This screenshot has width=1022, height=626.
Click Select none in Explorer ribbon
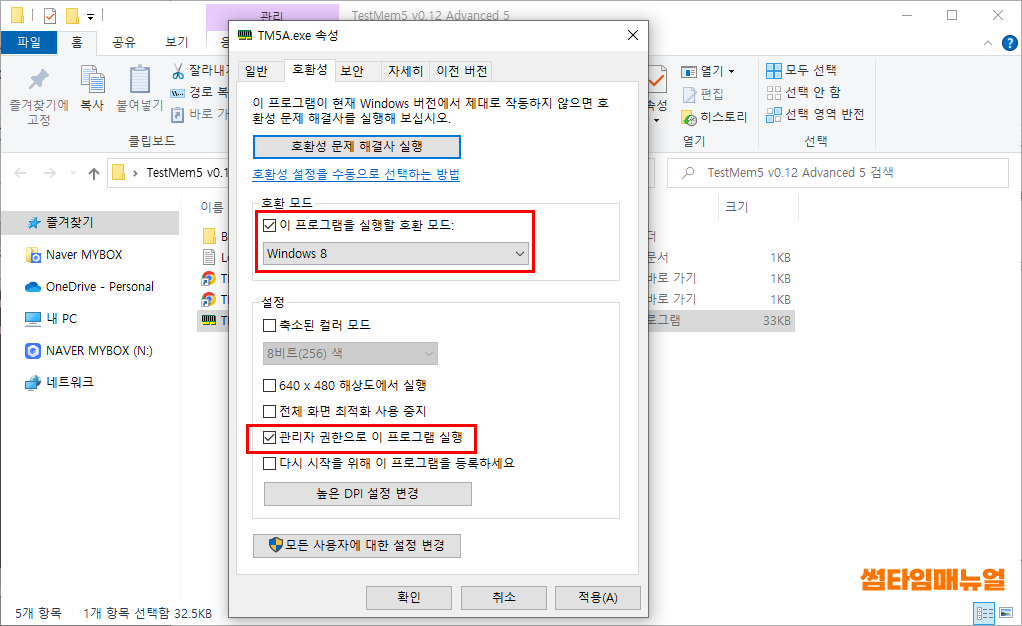803,92
